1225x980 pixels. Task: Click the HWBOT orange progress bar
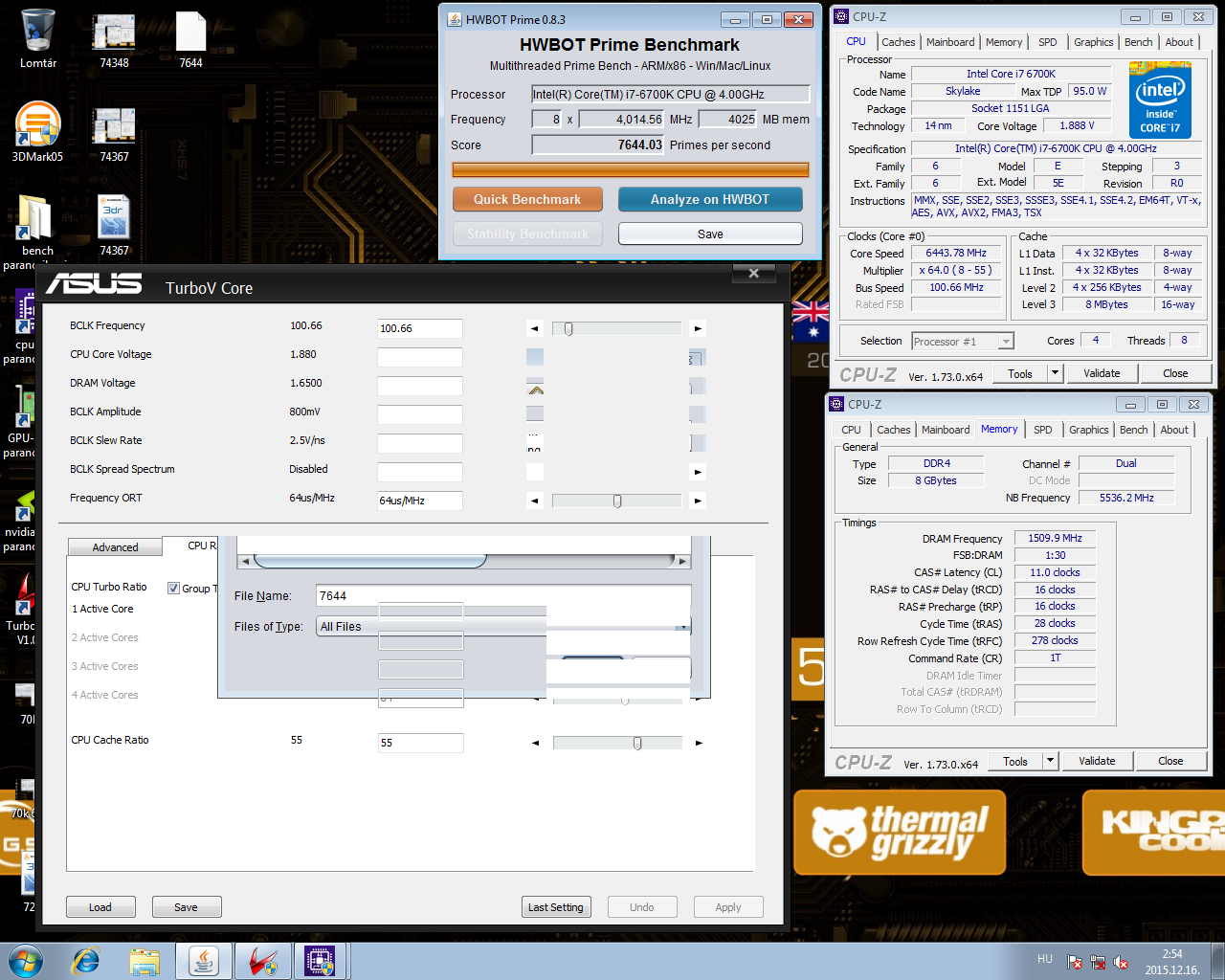[631, 169]
